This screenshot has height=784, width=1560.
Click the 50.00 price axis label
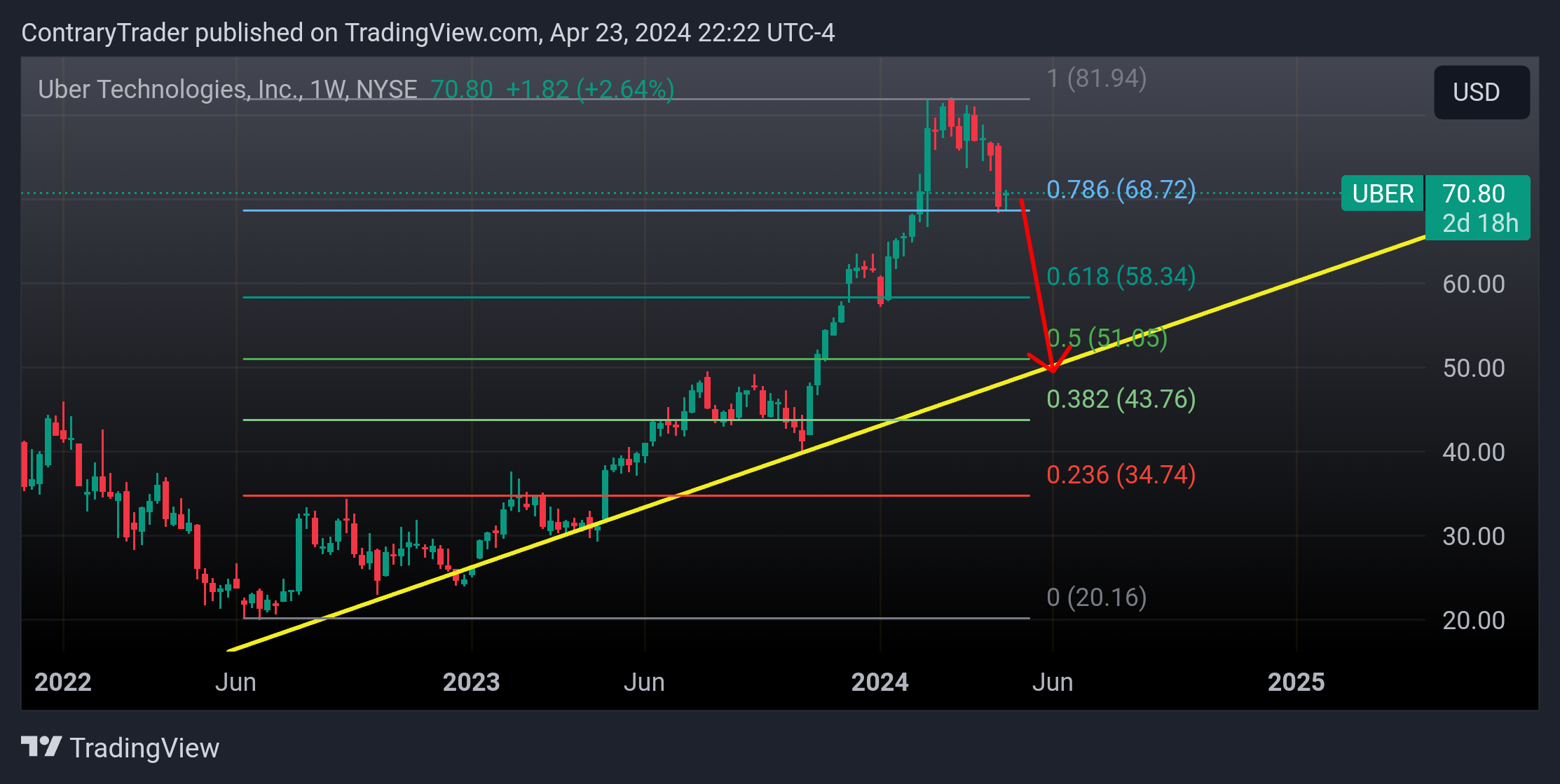(1474, 369)
